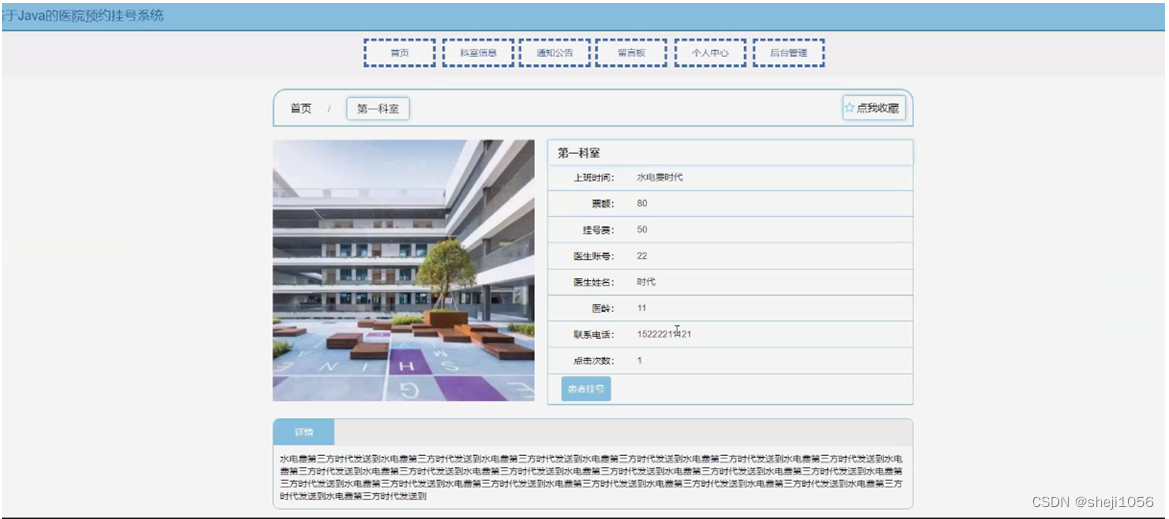Click the 联系电话 field label
This screenshot has width=1169, height=519.
tap(593, 334)
